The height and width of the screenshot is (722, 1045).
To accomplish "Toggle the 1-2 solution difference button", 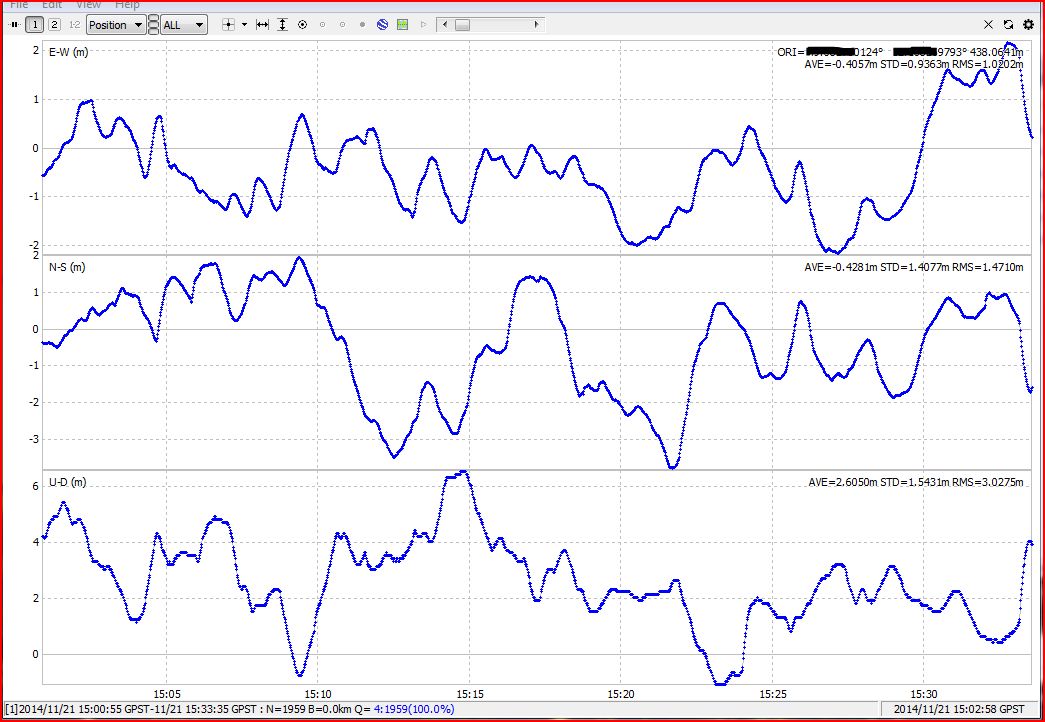I will [x=74, y=24].
